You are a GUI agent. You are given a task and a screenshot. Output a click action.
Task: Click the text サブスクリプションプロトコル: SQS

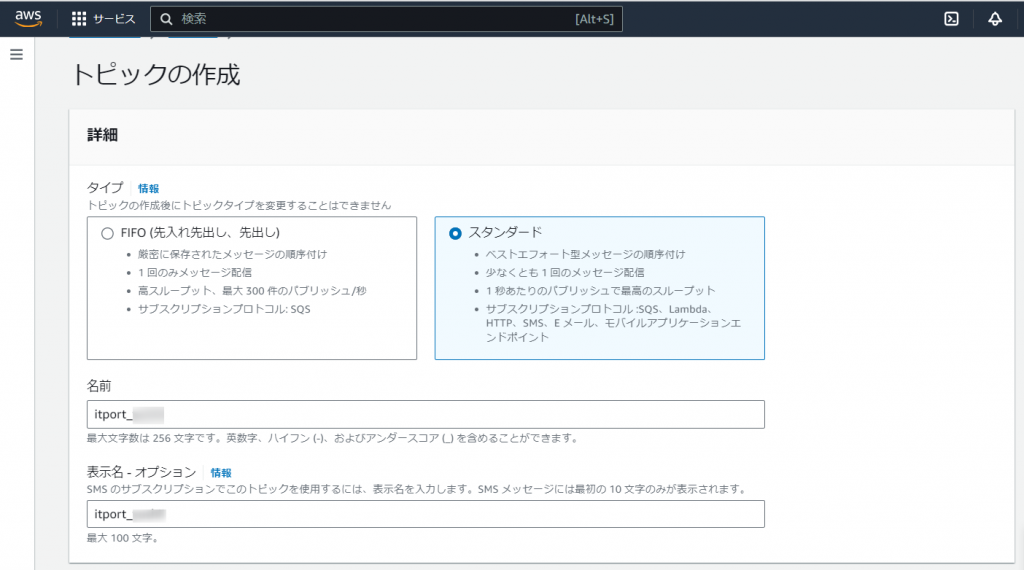pos(224,309)
